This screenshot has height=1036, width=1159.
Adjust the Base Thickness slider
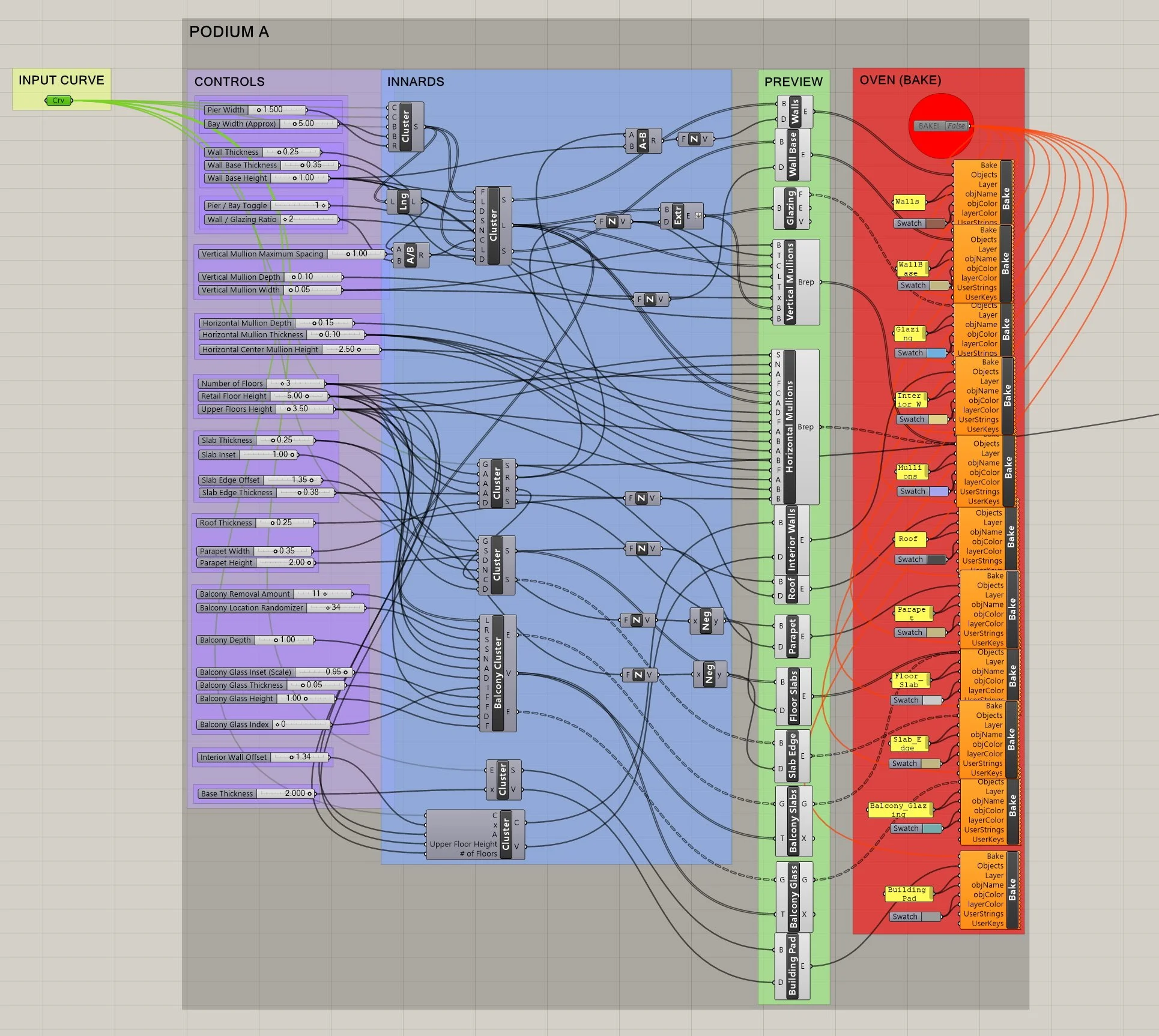(256, 794)
